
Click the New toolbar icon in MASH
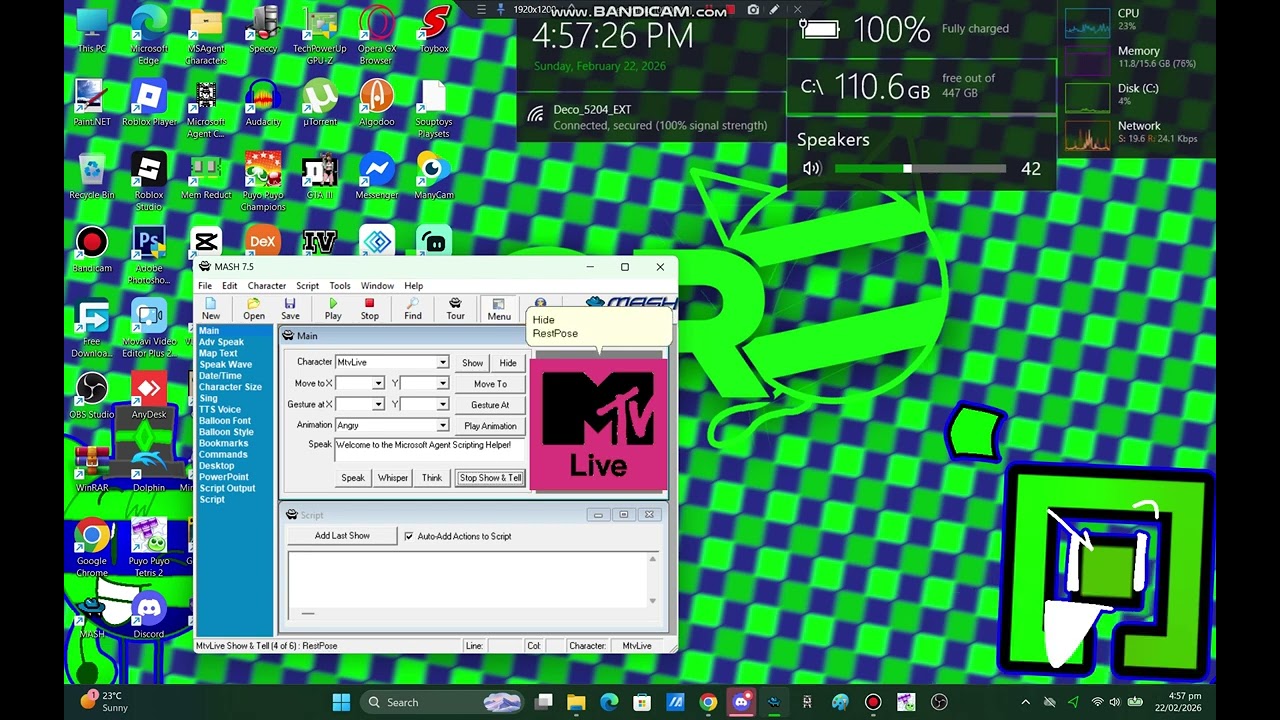pos(211,309)
